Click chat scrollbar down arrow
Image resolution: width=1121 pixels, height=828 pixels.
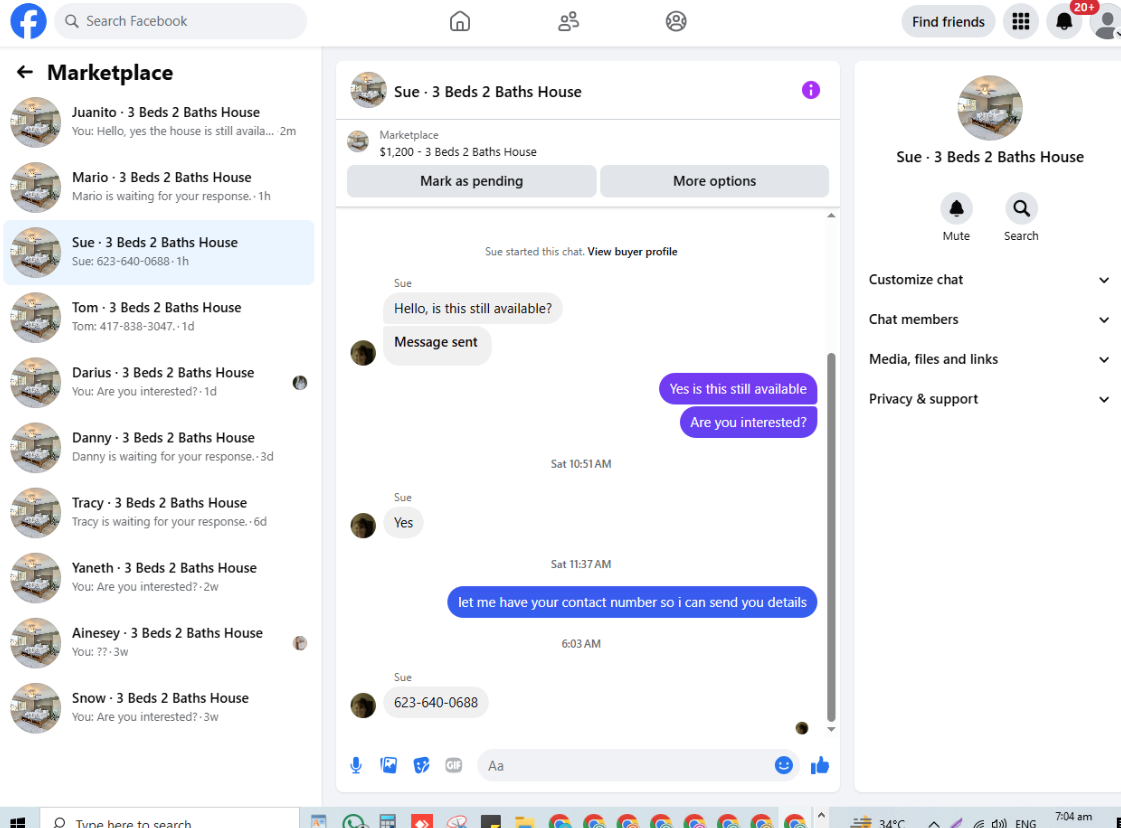click(x=831, y=729)
